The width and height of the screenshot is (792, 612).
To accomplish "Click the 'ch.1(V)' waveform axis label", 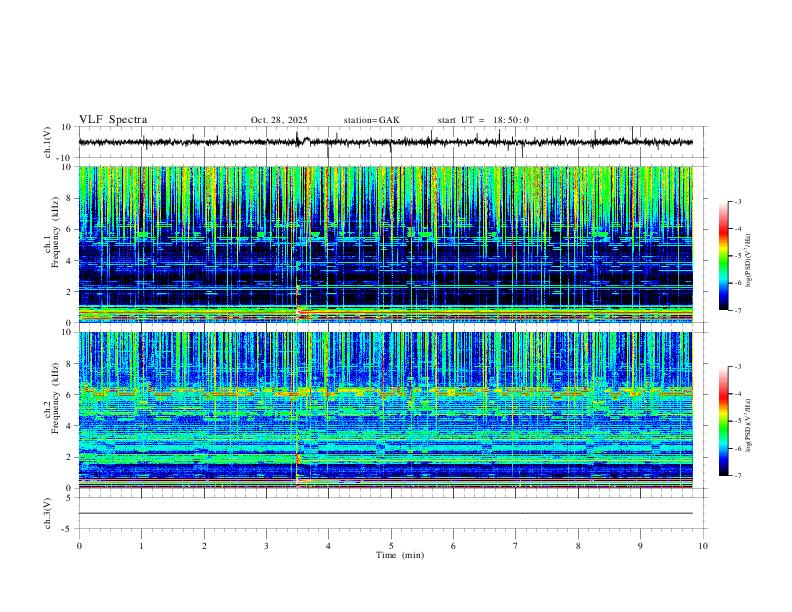I will (48, 142).
